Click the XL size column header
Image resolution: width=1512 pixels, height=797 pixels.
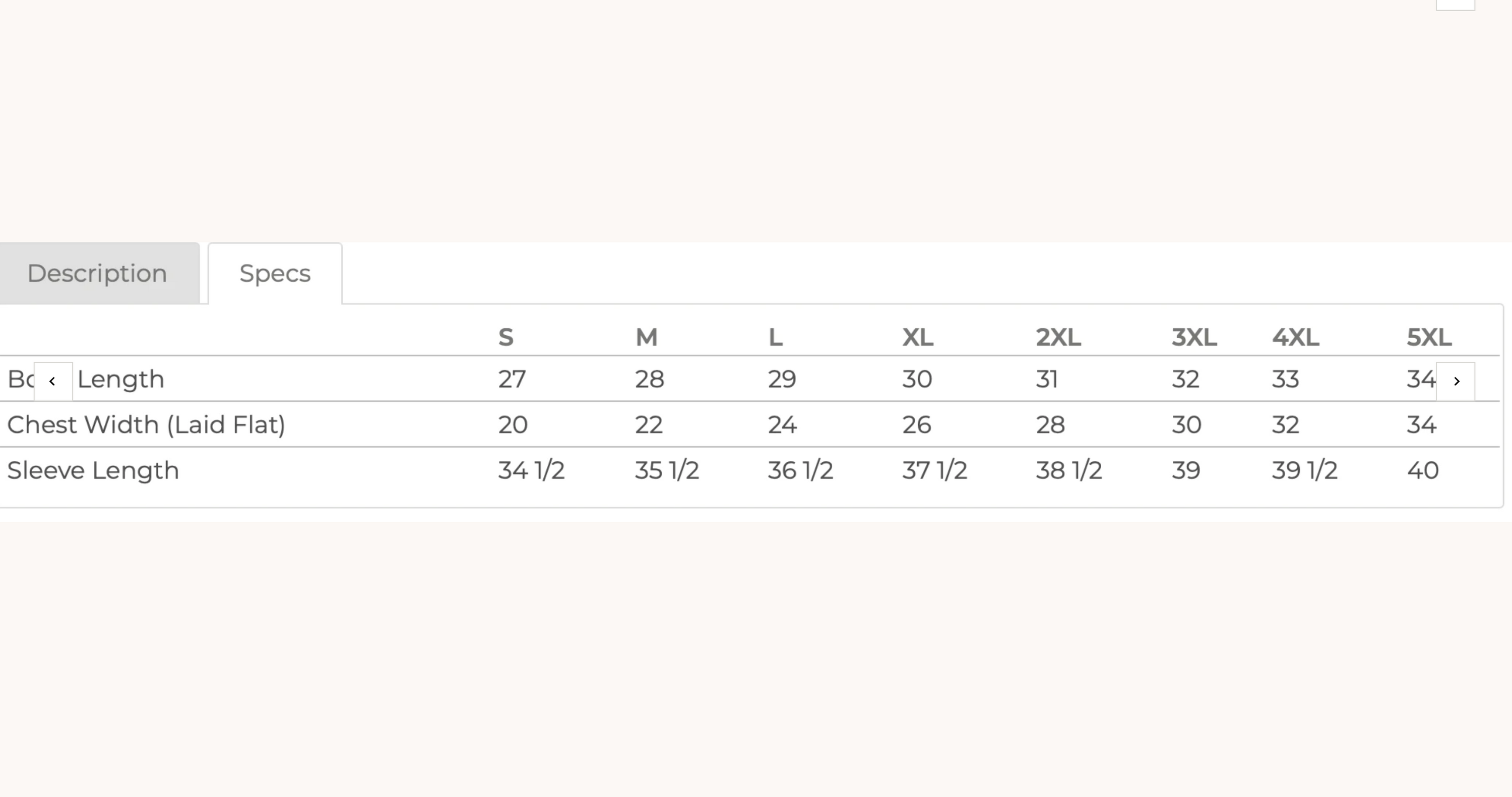coord(917,337)
